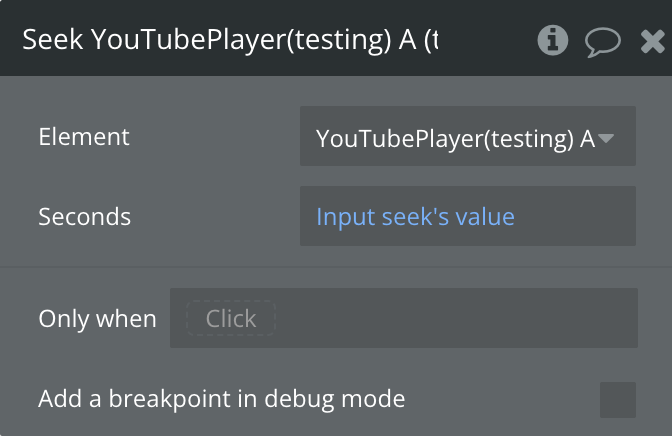Close the Seek action property panel
This screenshot has width=672, height=436.
point(652,41)
